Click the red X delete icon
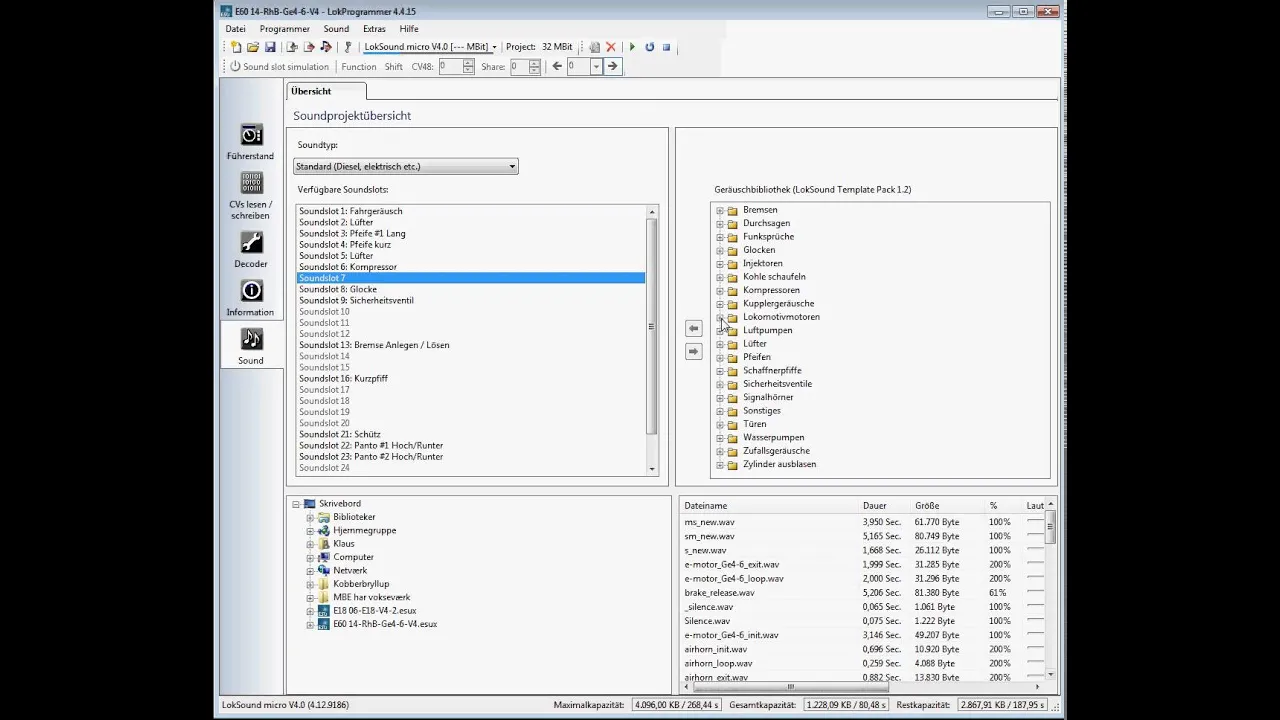 (x=611, y=47)
